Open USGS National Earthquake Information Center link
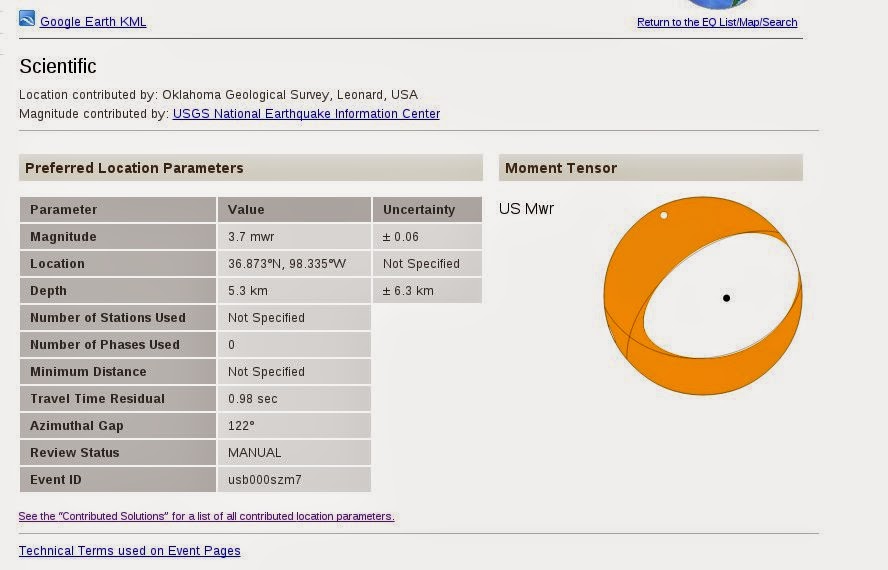888x570 pixels. (x=306, y=114)
